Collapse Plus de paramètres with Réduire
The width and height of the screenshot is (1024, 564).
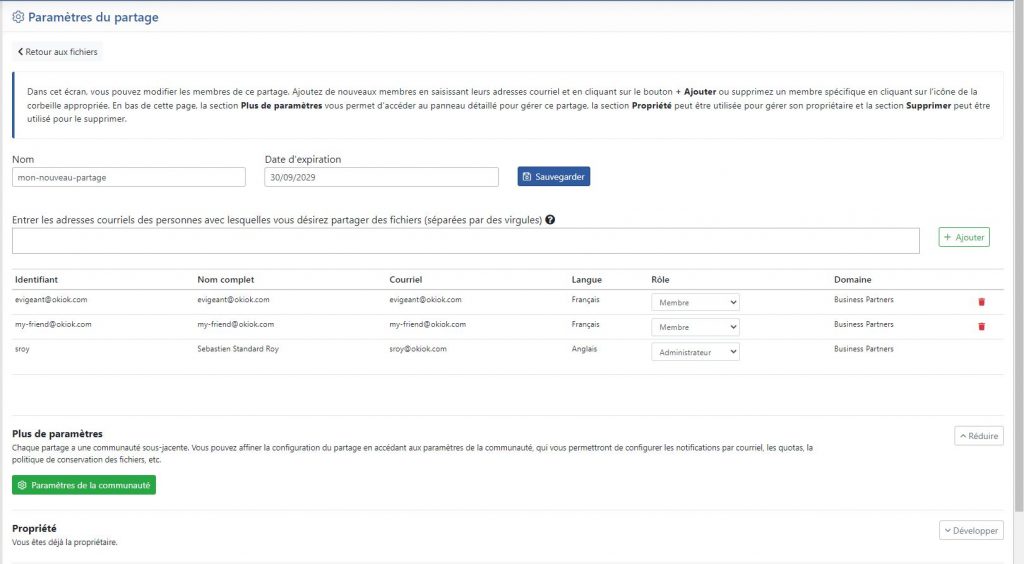point(978,436)
